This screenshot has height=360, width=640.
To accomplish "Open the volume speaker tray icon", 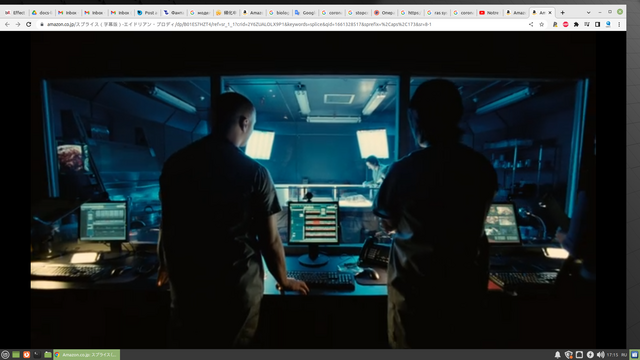I will tap(601, 355).
